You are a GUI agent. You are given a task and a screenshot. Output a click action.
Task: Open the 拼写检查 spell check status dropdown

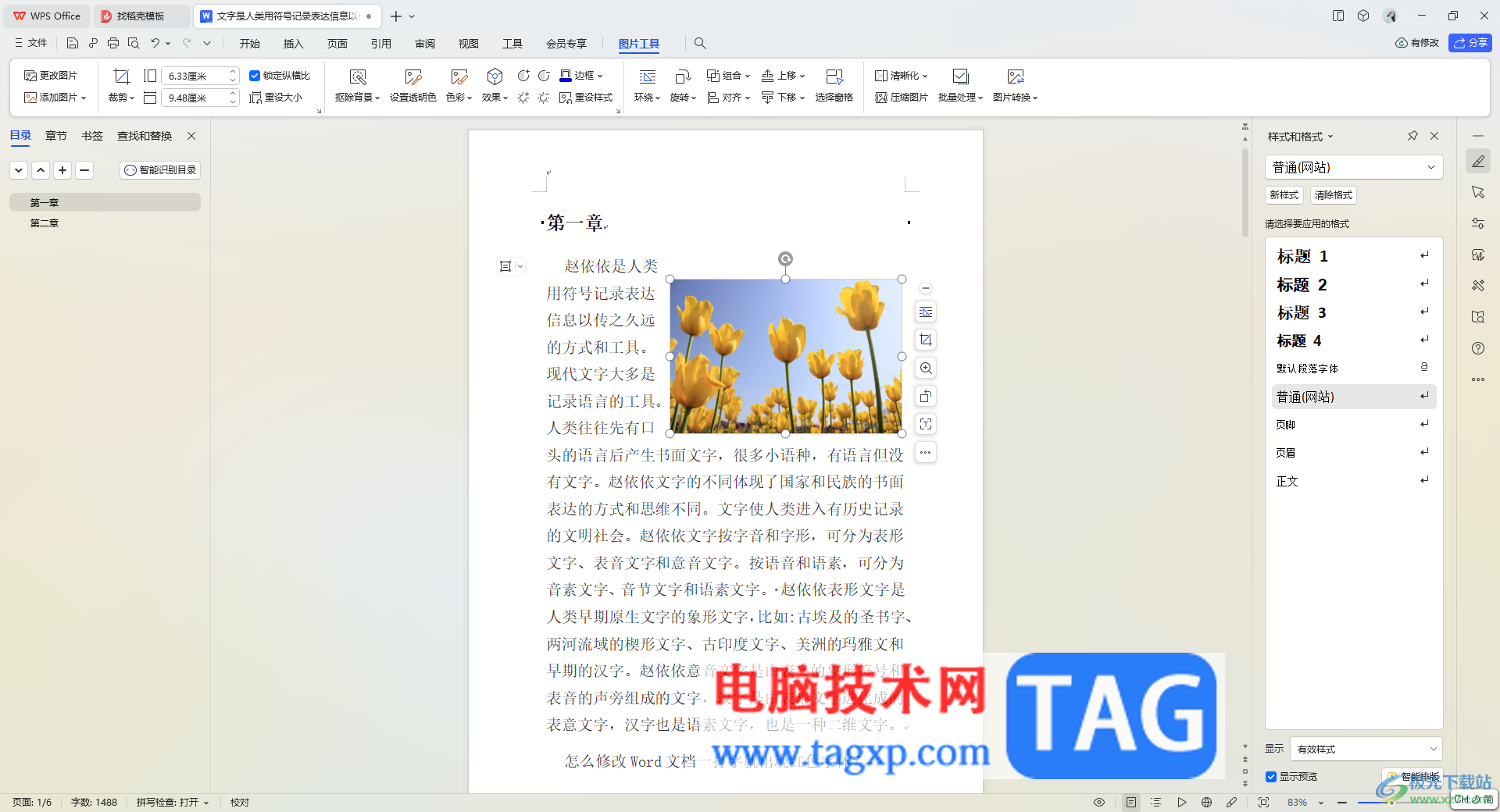pyautogui.click(x=173, y=802)
